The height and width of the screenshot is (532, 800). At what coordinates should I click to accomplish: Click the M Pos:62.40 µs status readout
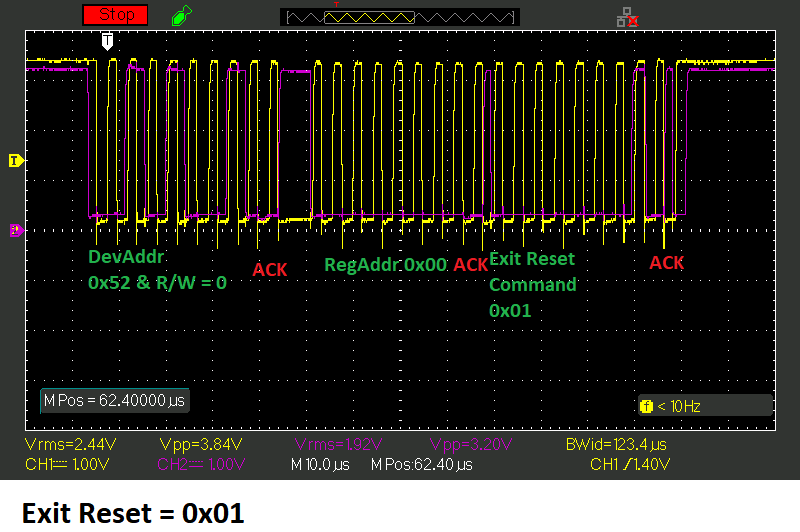421,465
